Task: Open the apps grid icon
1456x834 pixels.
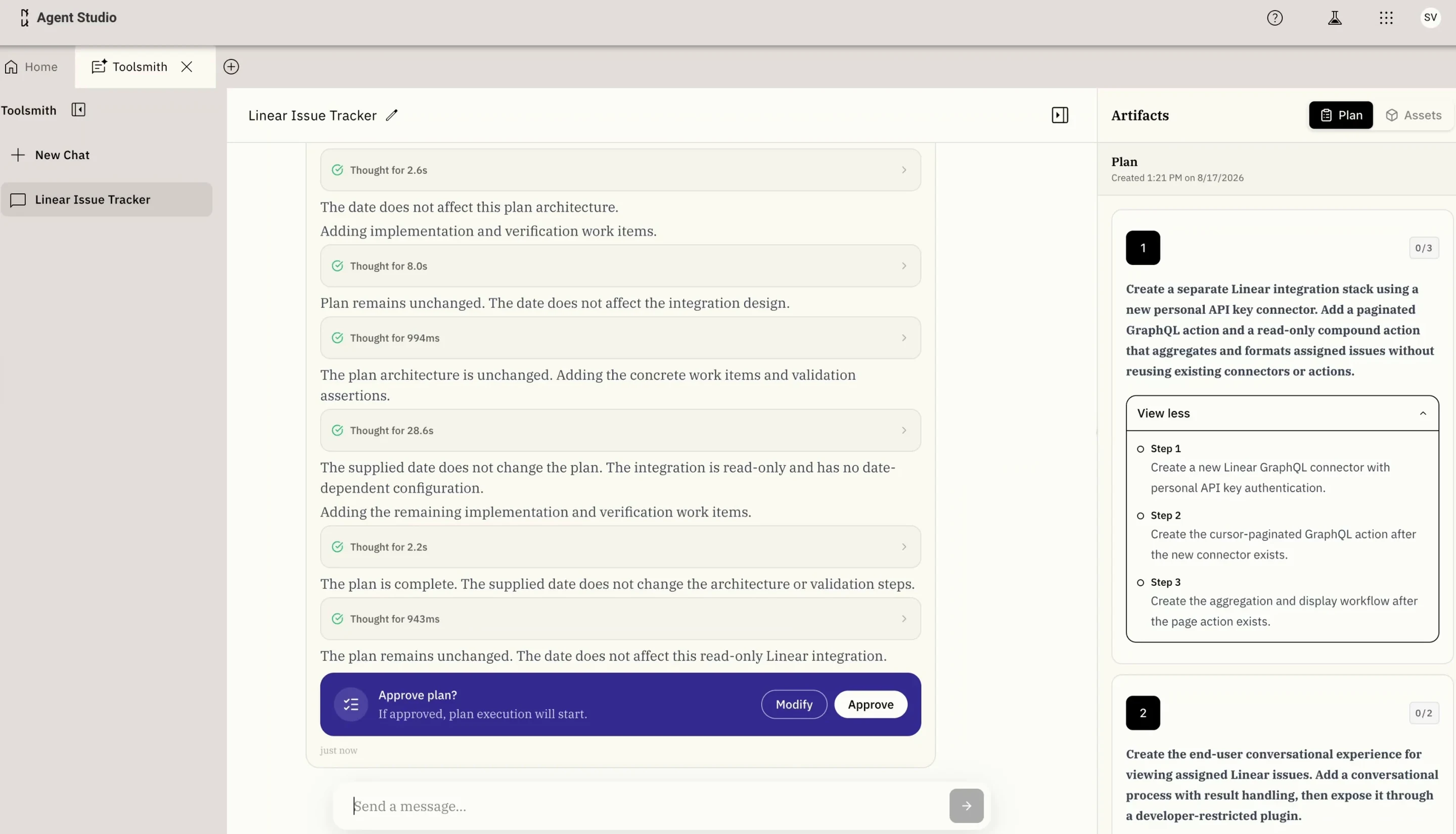Action: coord(1386,18)
